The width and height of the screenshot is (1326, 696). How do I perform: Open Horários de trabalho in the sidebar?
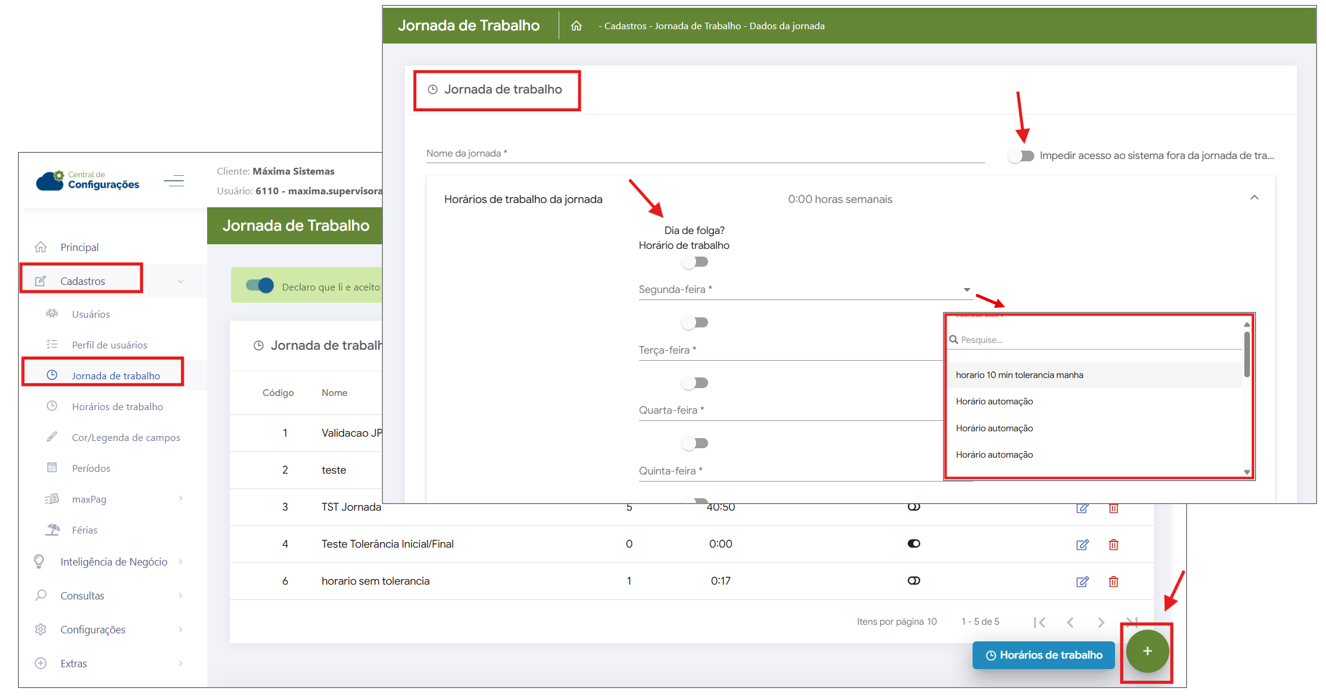pos(117,407)
